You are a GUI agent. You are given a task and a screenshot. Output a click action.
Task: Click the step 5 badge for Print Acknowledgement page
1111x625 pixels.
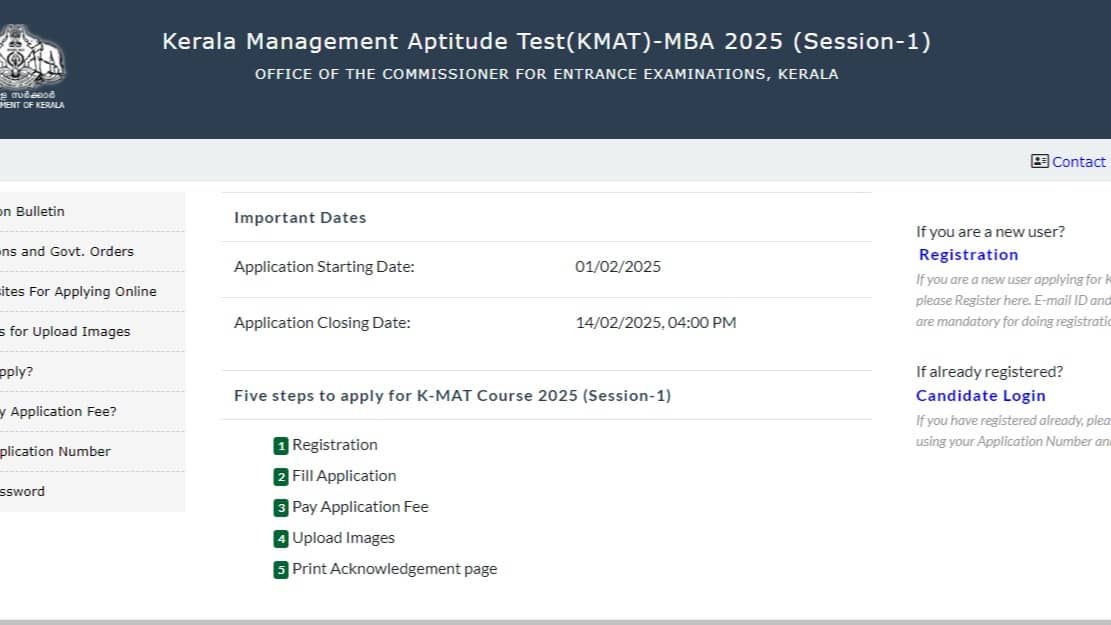click(x=280, y=569)
